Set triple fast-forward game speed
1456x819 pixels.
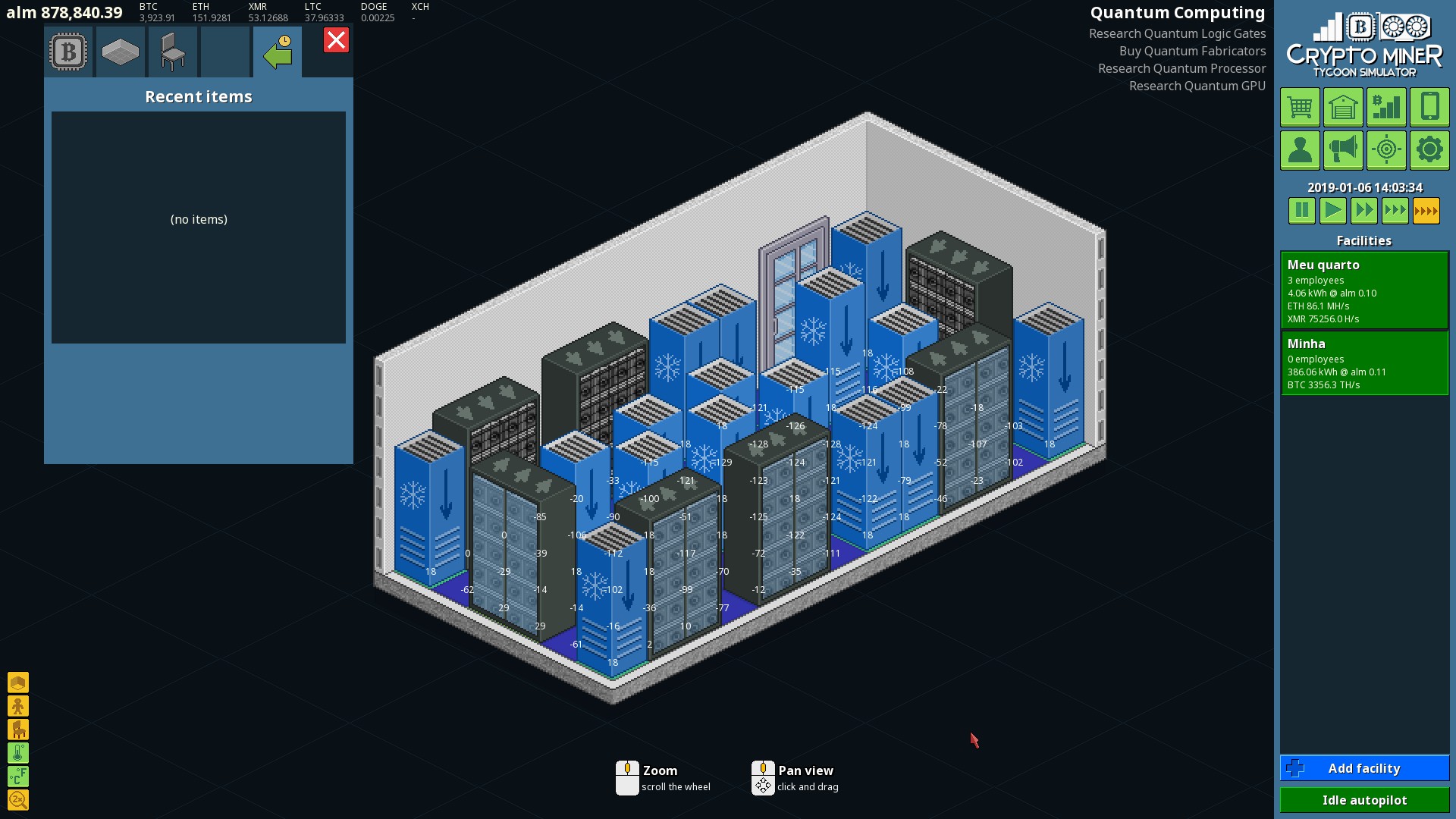tap(1395, 211)
